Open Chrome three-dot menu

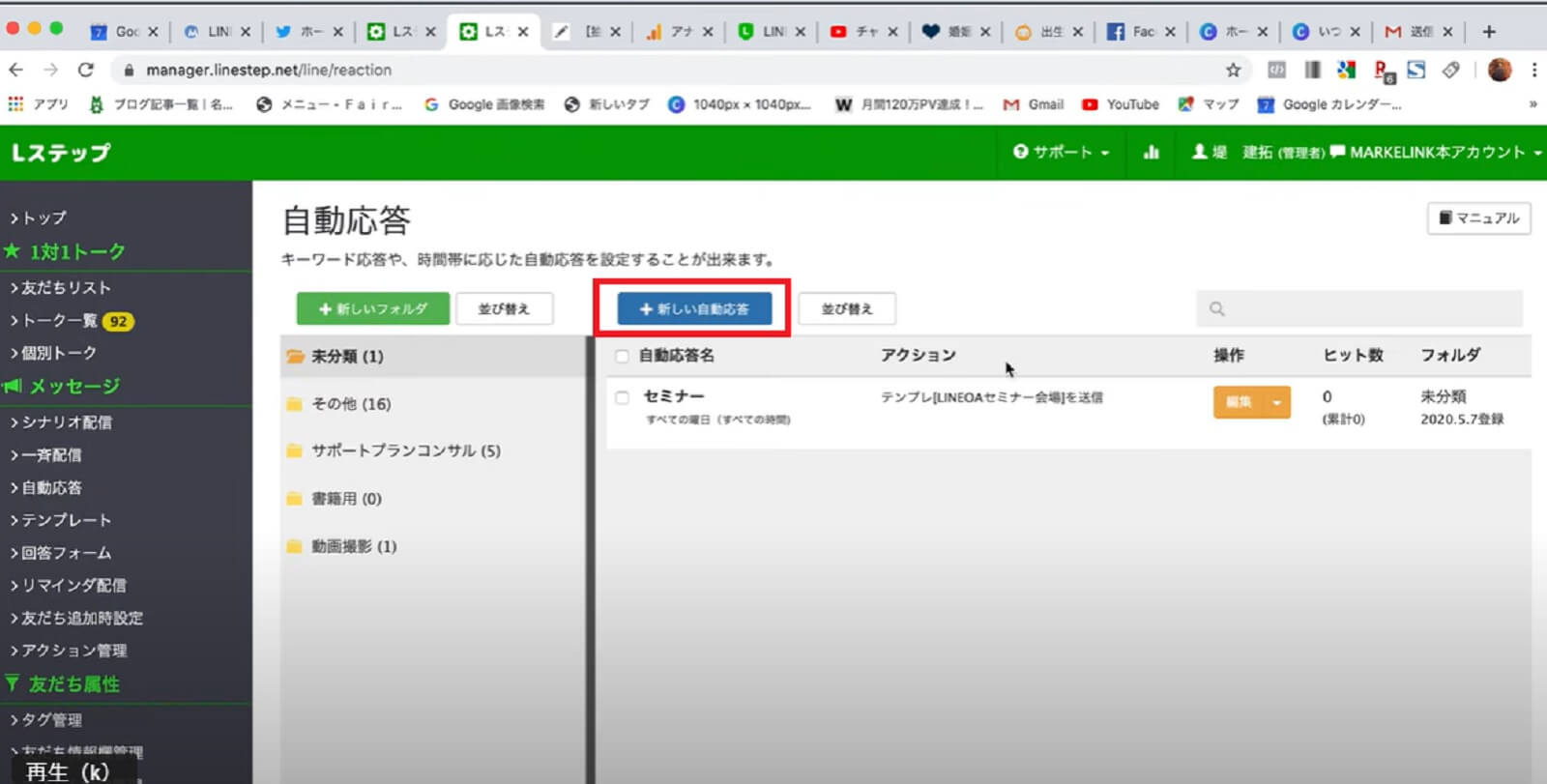(x=1534, y=70)
